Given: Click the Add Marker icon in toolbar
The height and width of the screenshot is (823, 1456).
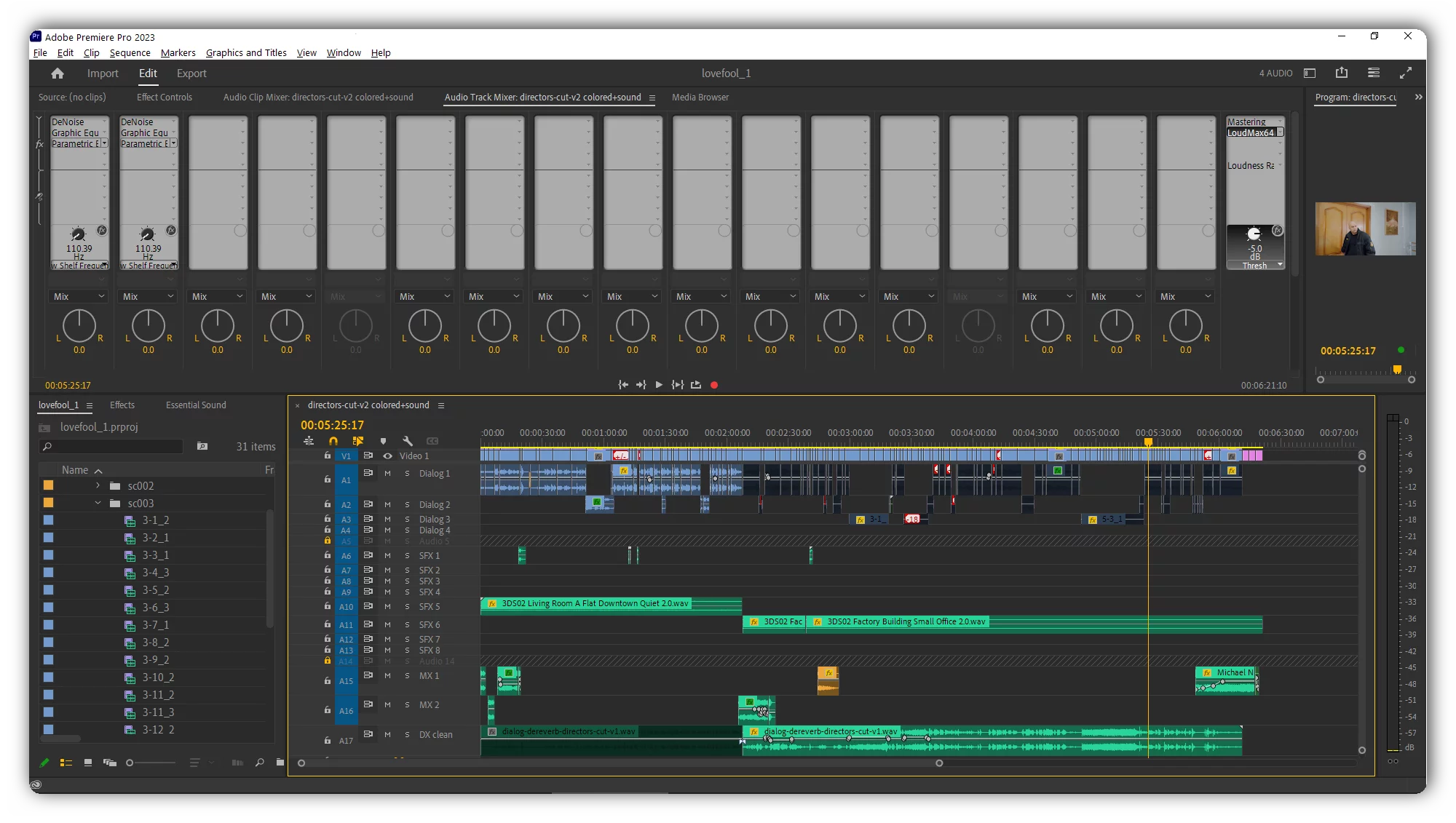Looking at the screenshot, I should click(384, 441).
